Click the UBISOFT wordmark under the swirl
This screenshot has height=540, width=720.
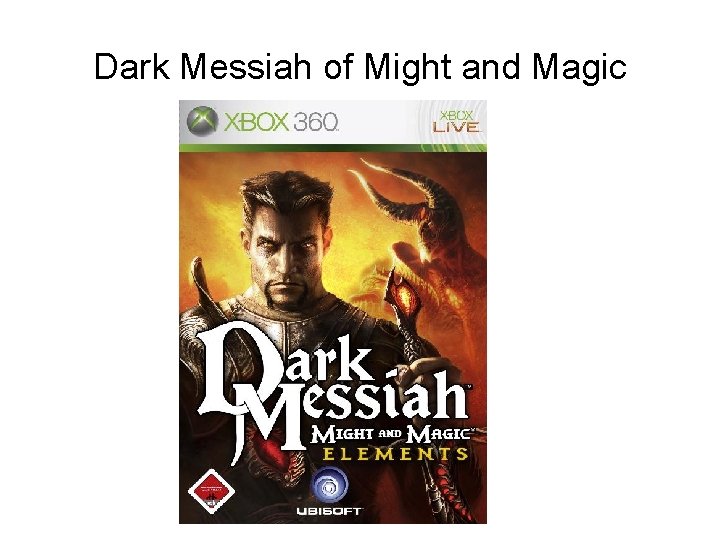click(329, 511)
